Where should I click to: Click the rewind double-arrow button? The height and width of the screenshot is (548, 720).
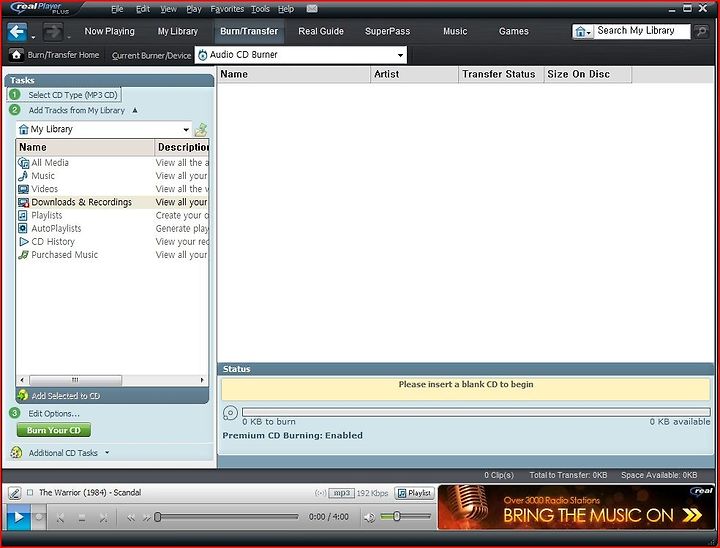pos(131,518)
